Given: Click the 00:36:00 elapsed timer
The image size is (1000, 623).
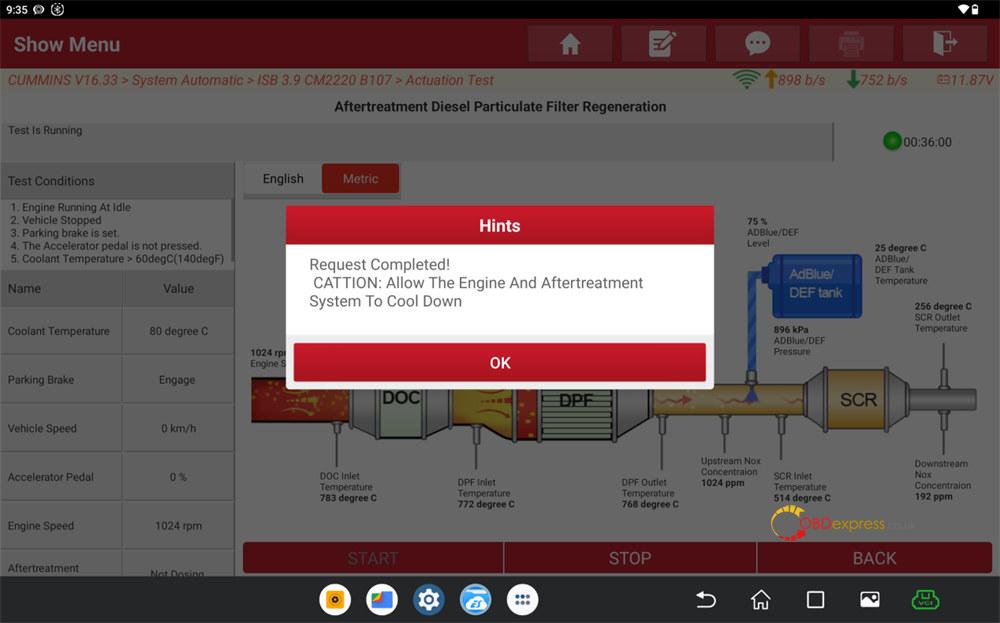Looking at the screenshot, I should click(x=927, y=142).
